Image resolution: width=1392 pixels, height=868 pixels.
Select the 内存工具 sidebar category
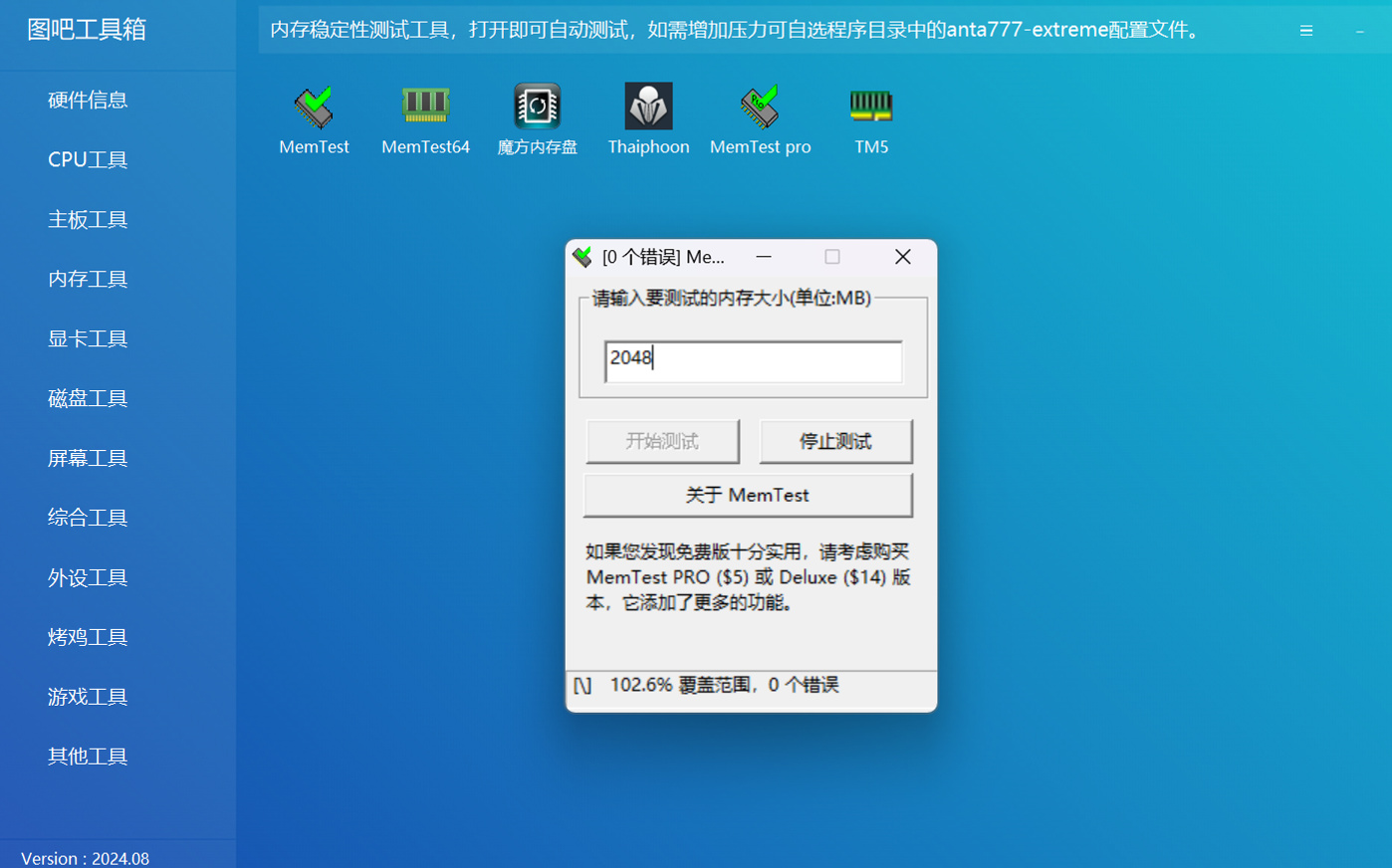click(x=88, y=279)
